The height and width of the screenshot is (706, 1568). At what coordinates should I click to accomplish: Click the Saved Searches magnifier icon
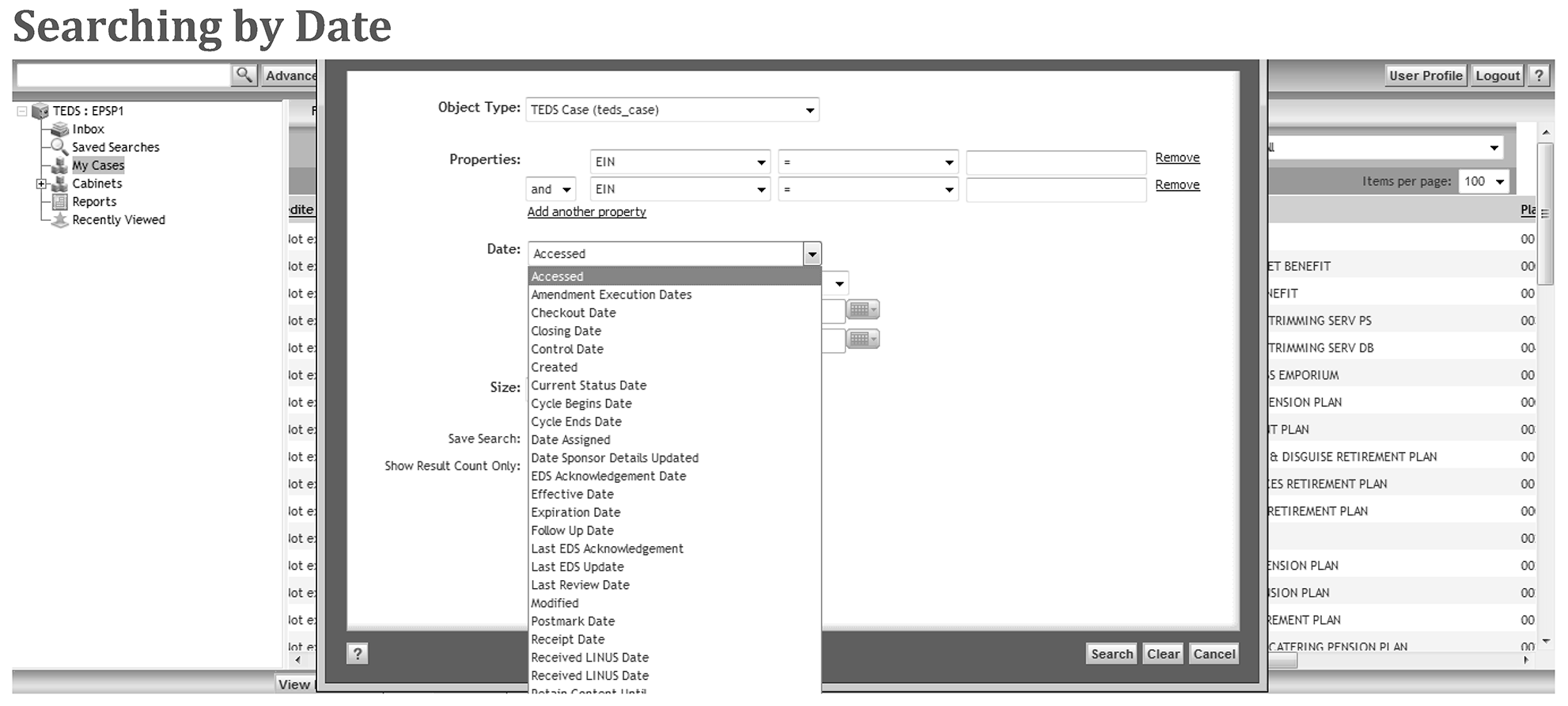(59, 147)
